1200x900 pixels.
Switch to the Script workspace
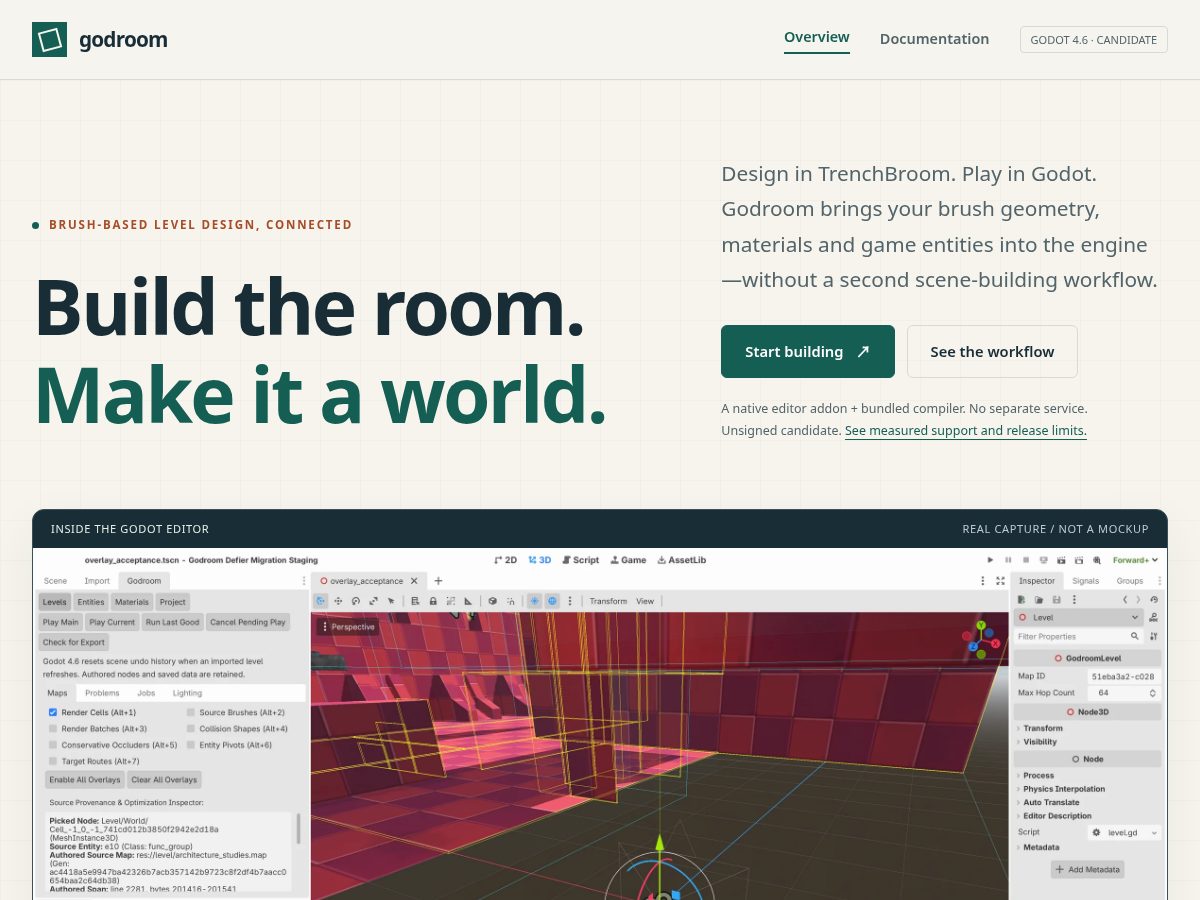[x=580, y=560]
